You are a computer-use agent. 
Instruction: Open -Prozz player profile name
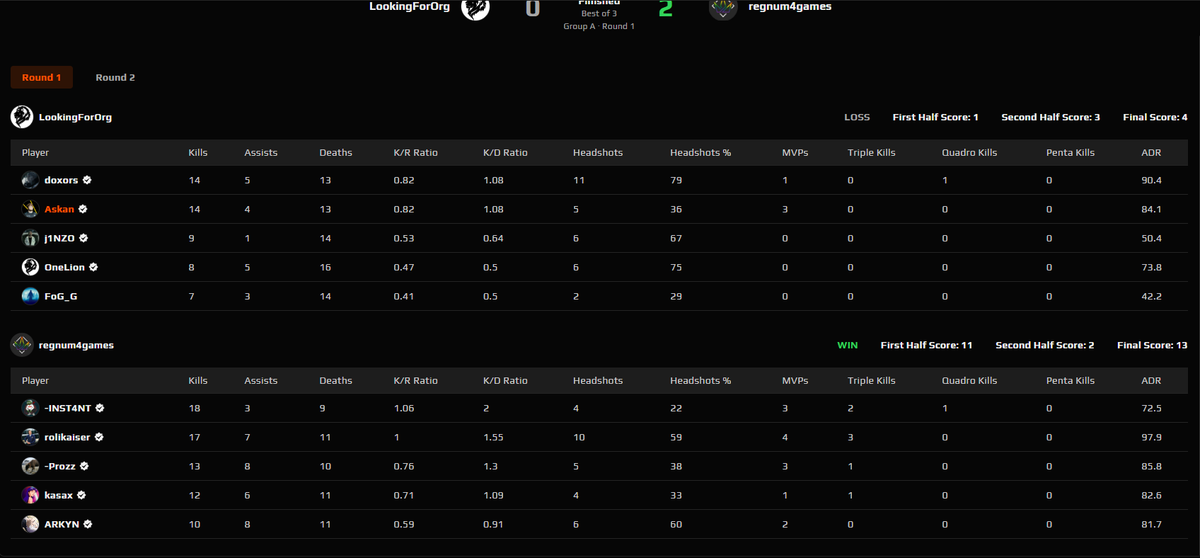tap(60, 466)
